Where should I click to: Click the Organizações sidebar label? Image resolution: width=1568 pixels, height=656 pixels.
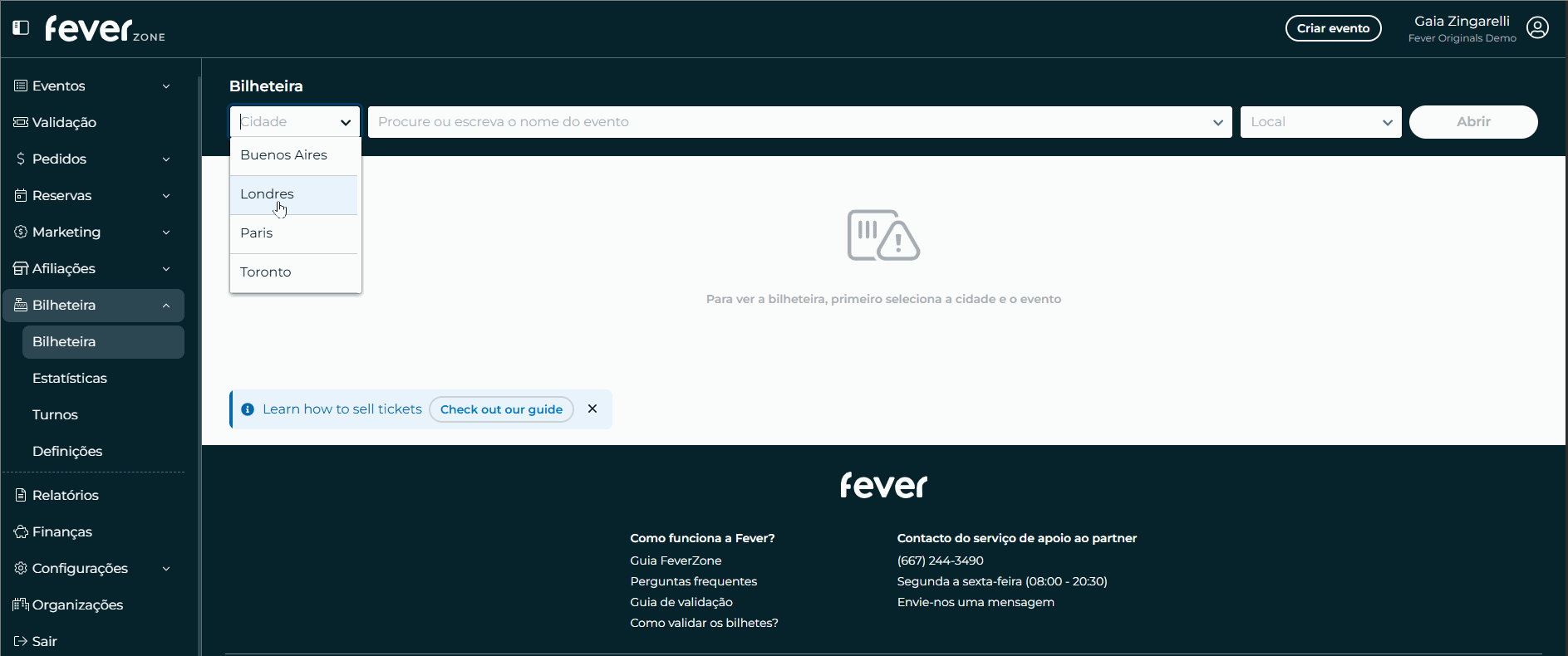click(x=77, y=605)
